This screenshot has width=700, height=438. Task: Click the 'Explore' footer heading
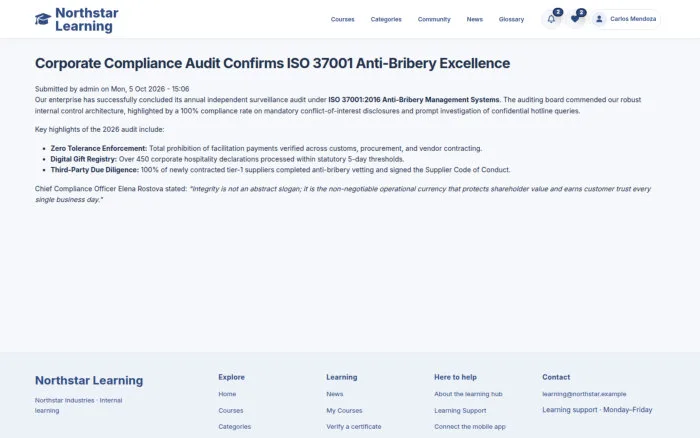[x=231, y=377]
